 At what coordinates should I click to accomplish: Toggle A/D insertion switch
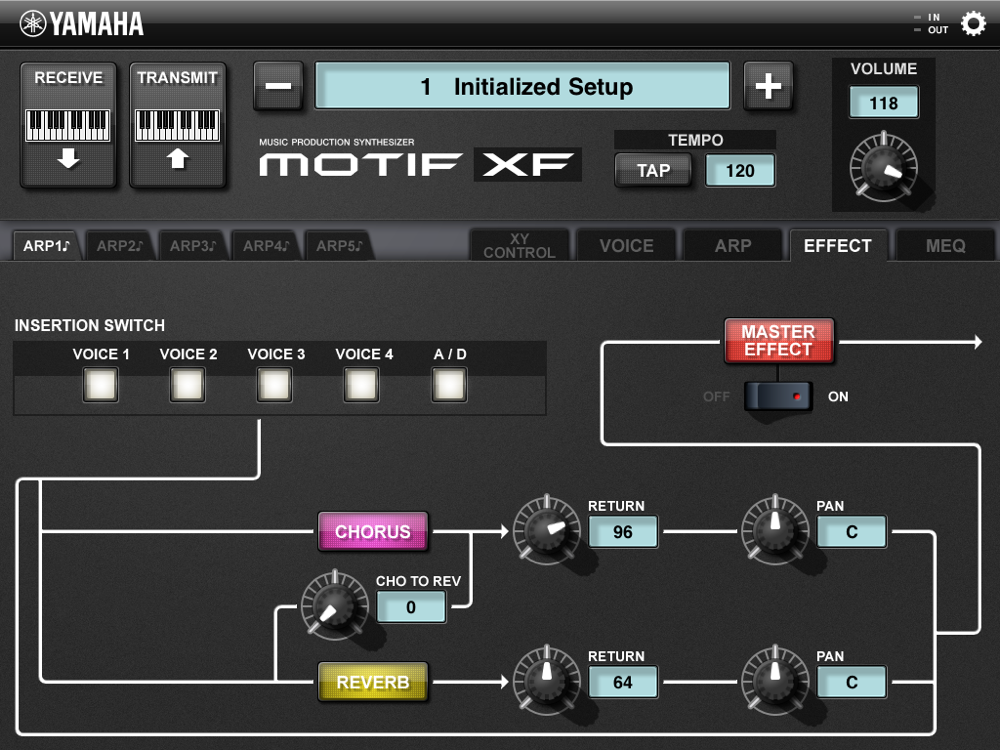click(x=449, y=385)
